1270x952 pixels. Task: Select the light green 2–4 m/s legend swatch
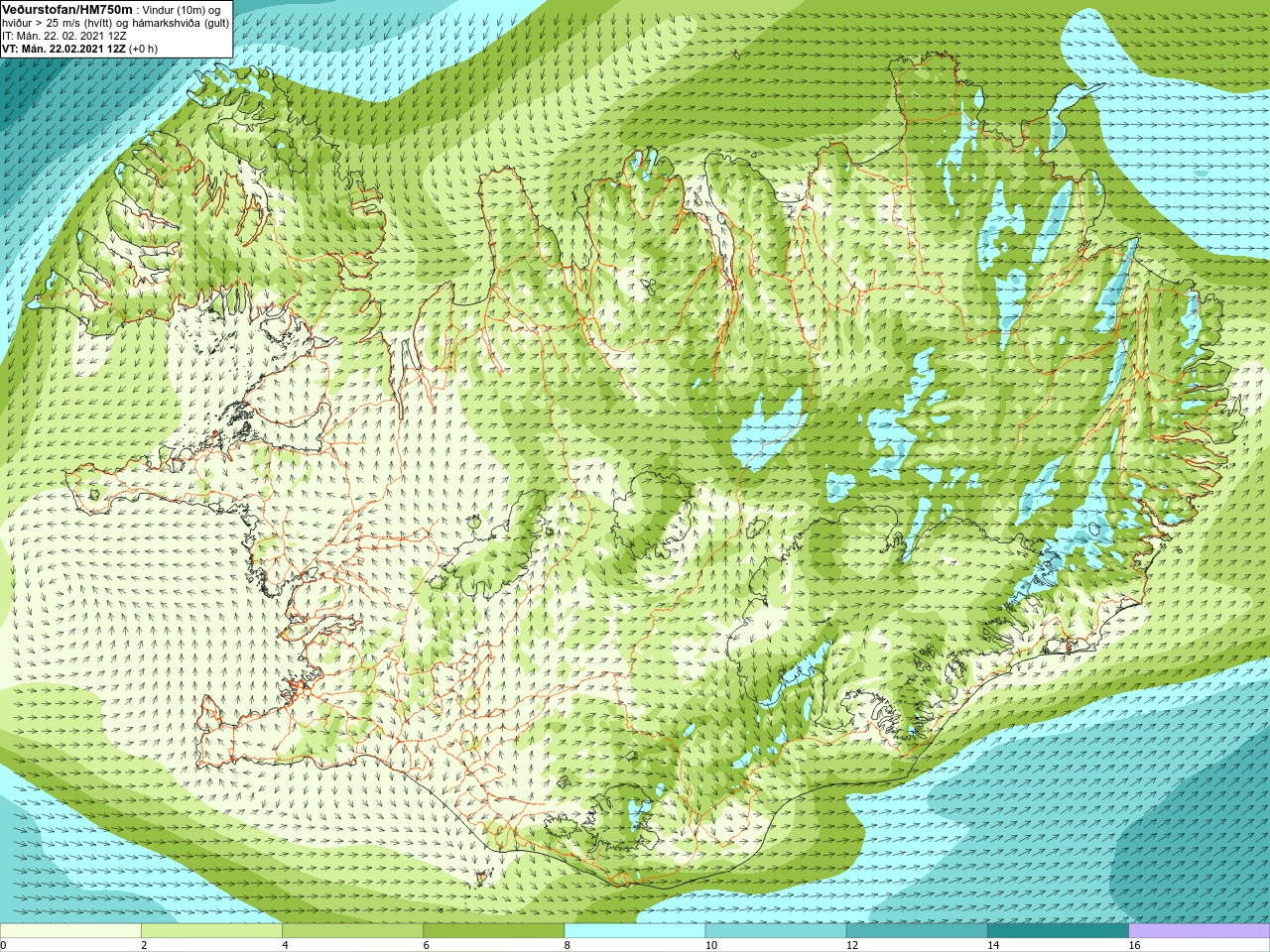(211, 931)
